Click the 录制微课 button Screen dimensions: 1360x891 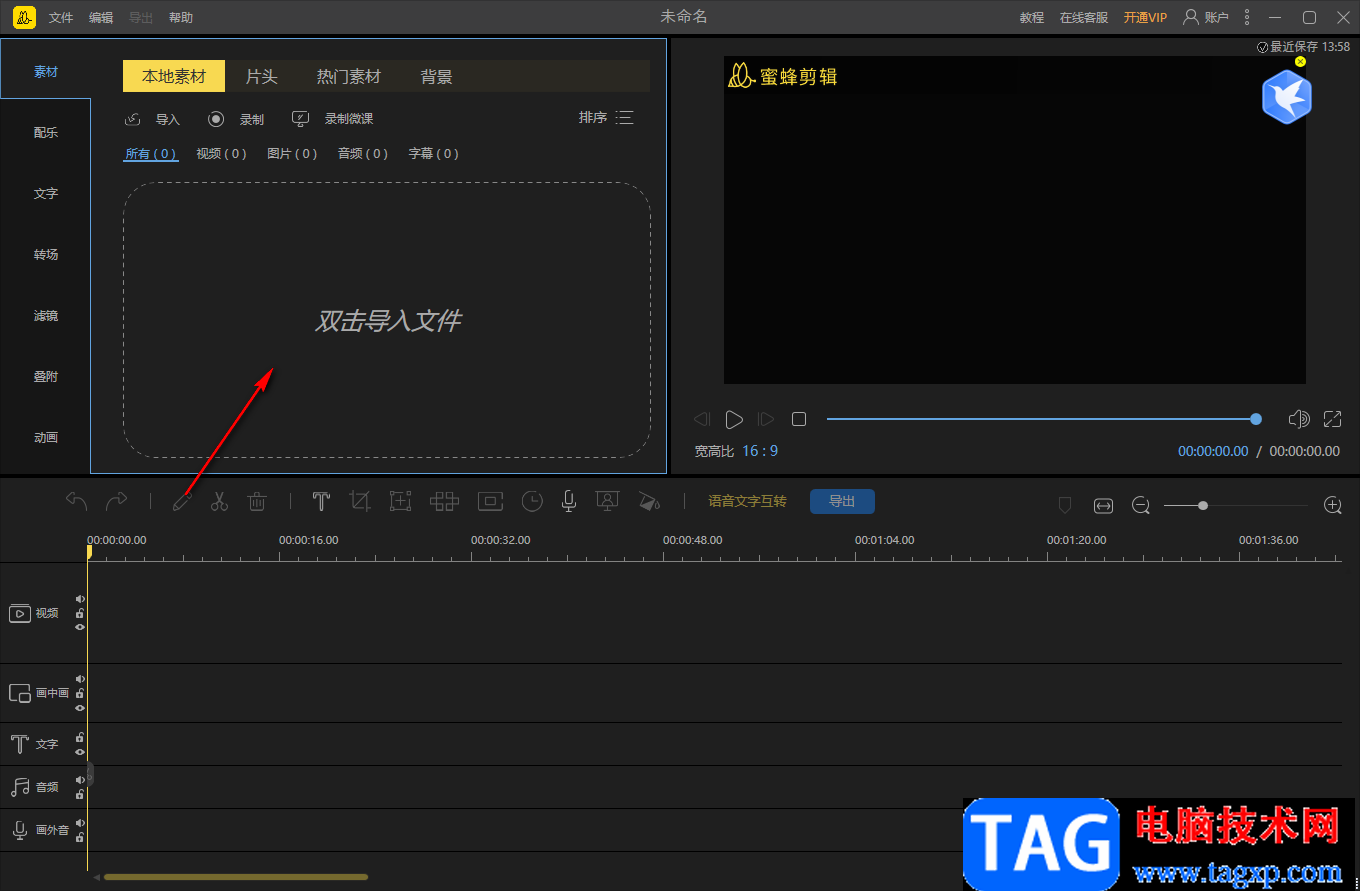click(x=332, y=119)
